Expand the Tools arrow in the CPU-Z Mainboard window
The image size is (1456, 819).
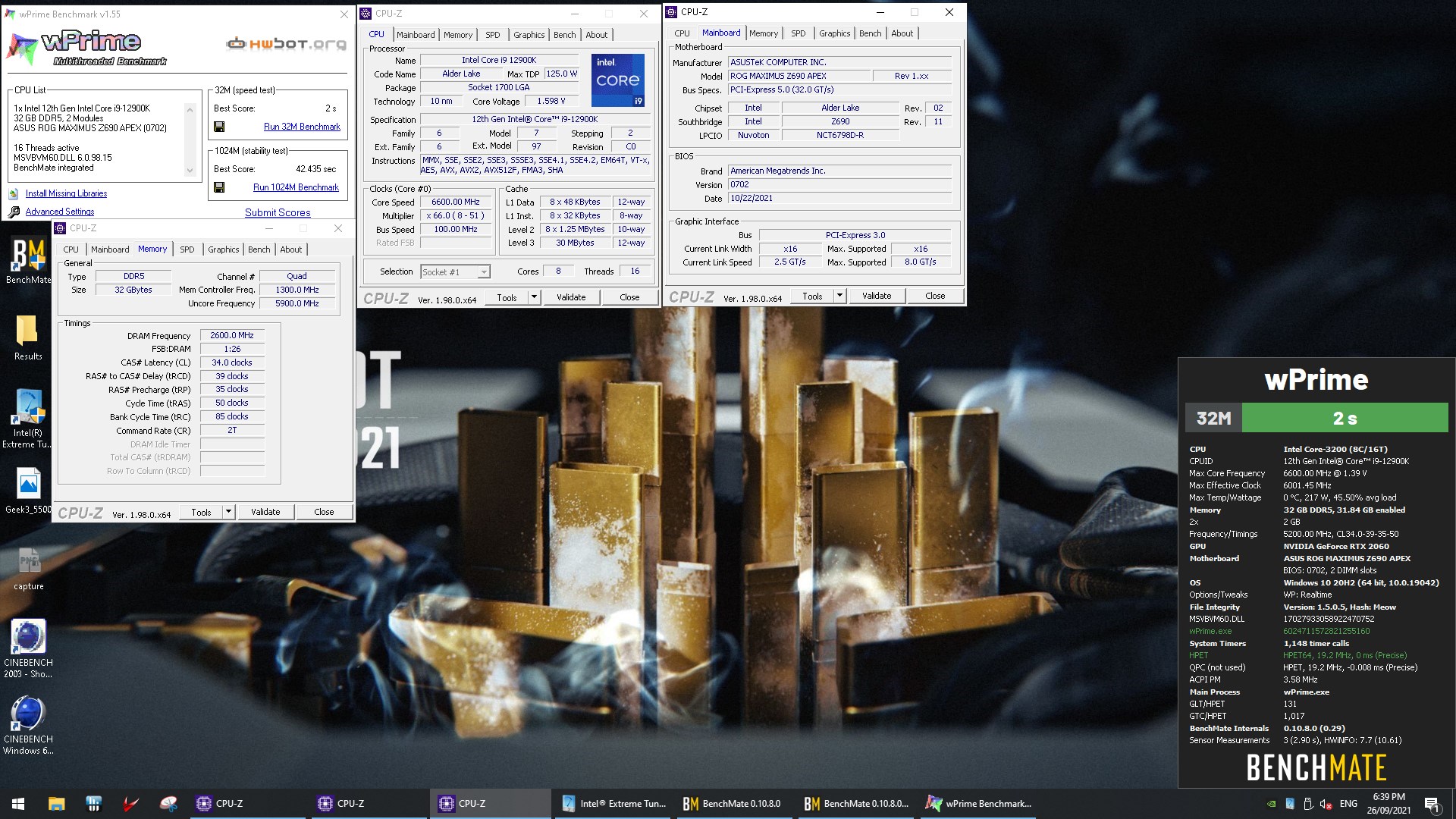tap(839, 296)
